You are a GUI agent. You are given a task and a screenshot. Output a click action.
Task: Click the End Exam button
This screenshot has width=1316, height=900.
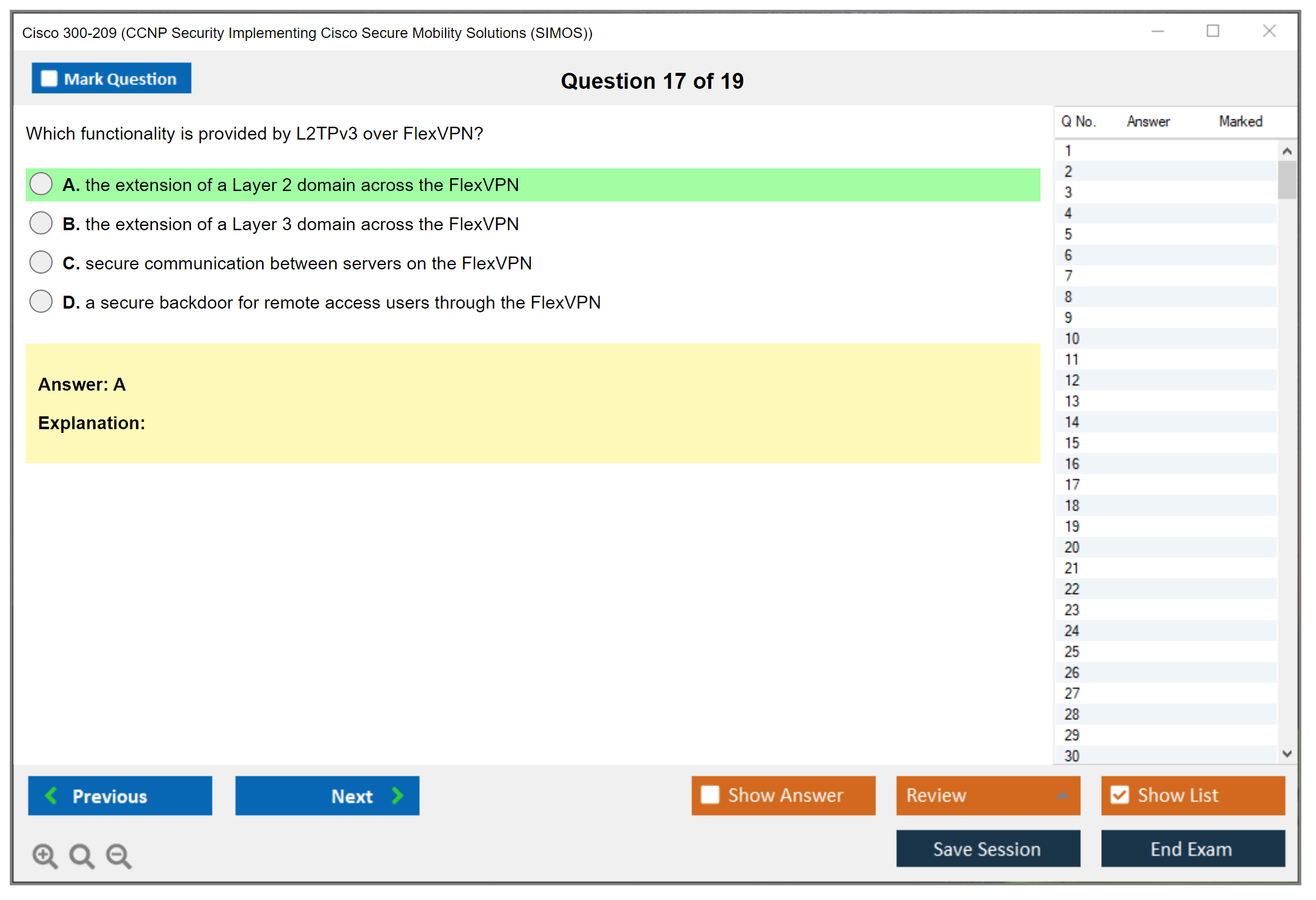click(1192, 849)
